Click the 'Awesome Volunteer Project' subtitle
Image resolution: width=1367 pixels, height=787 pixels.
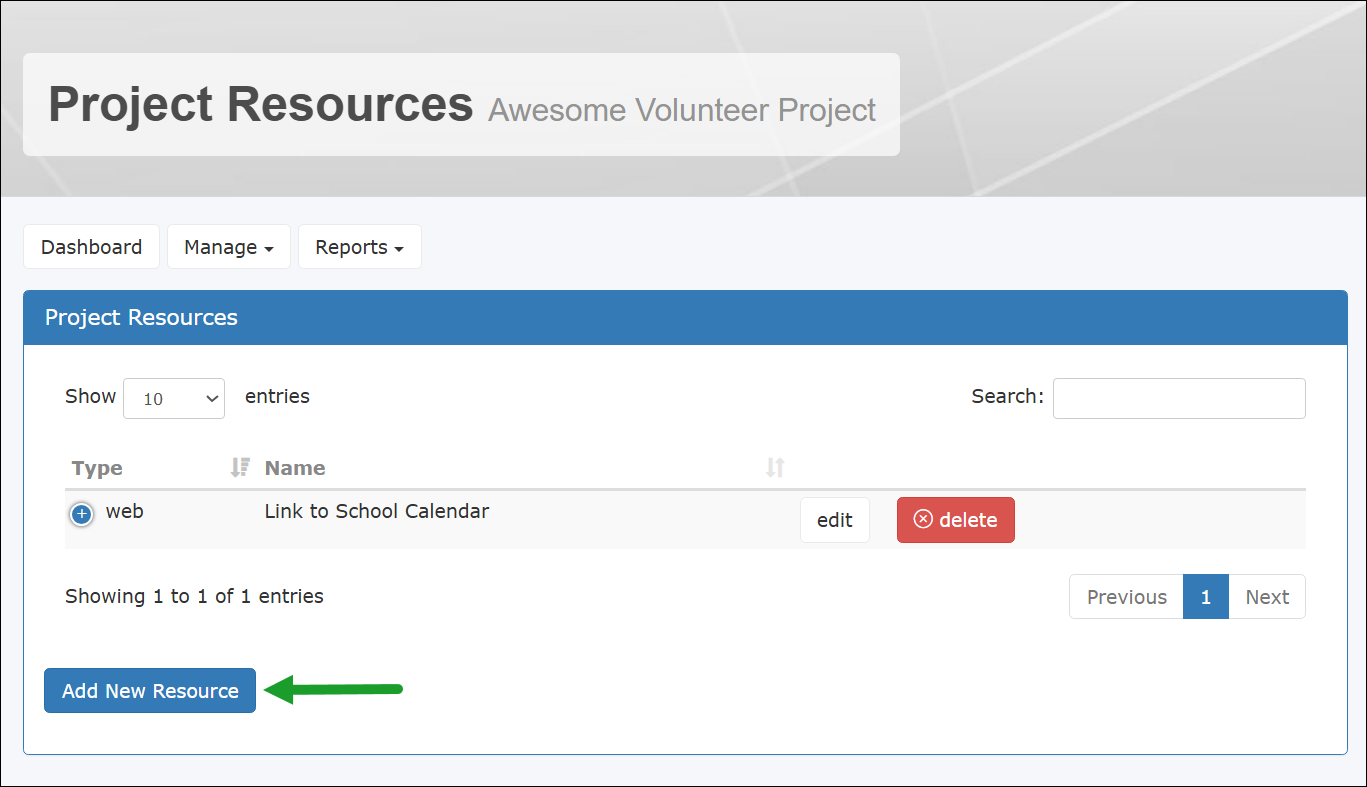pos(682,110)
